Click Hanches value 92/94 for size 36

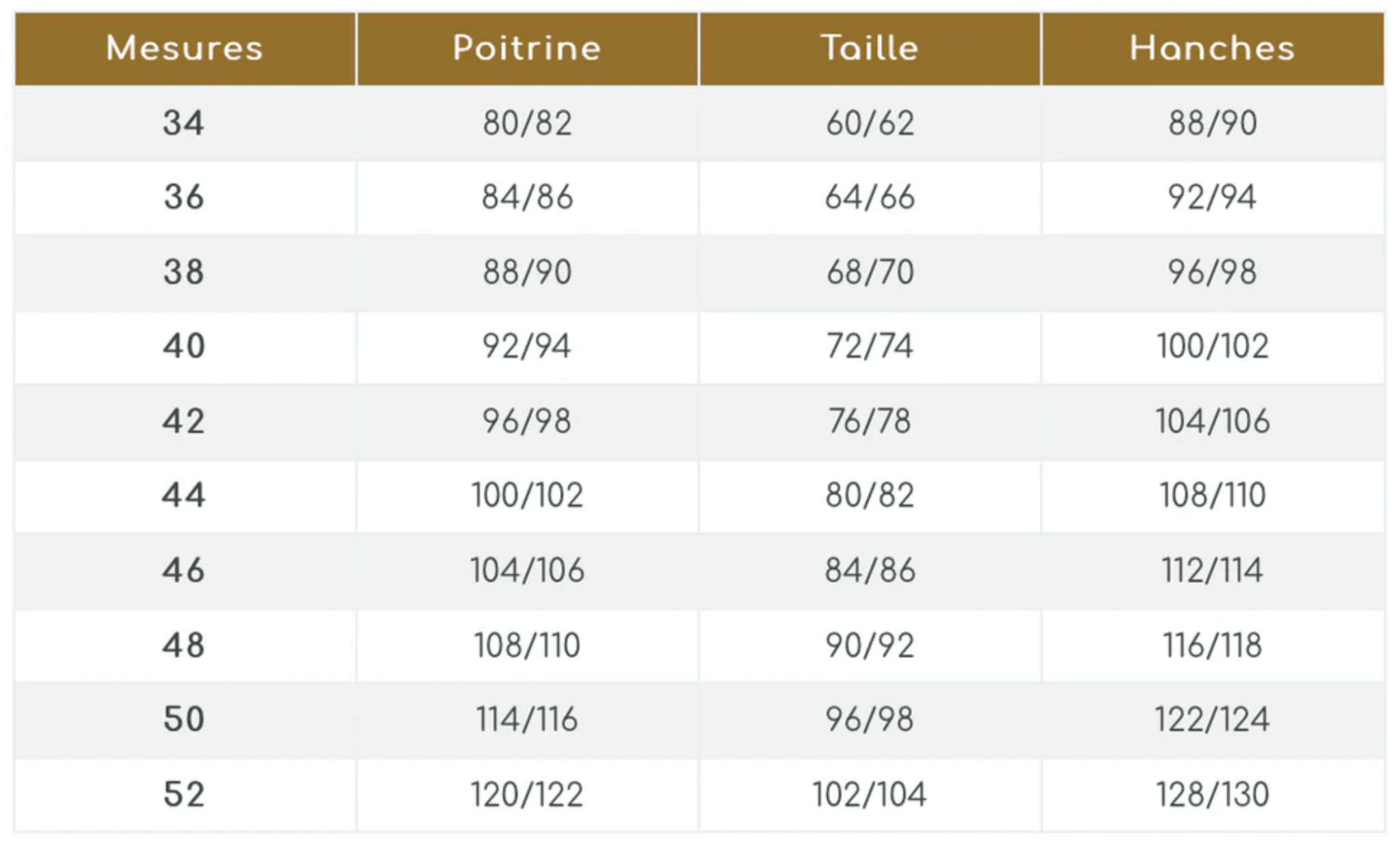coord(1212,197)
